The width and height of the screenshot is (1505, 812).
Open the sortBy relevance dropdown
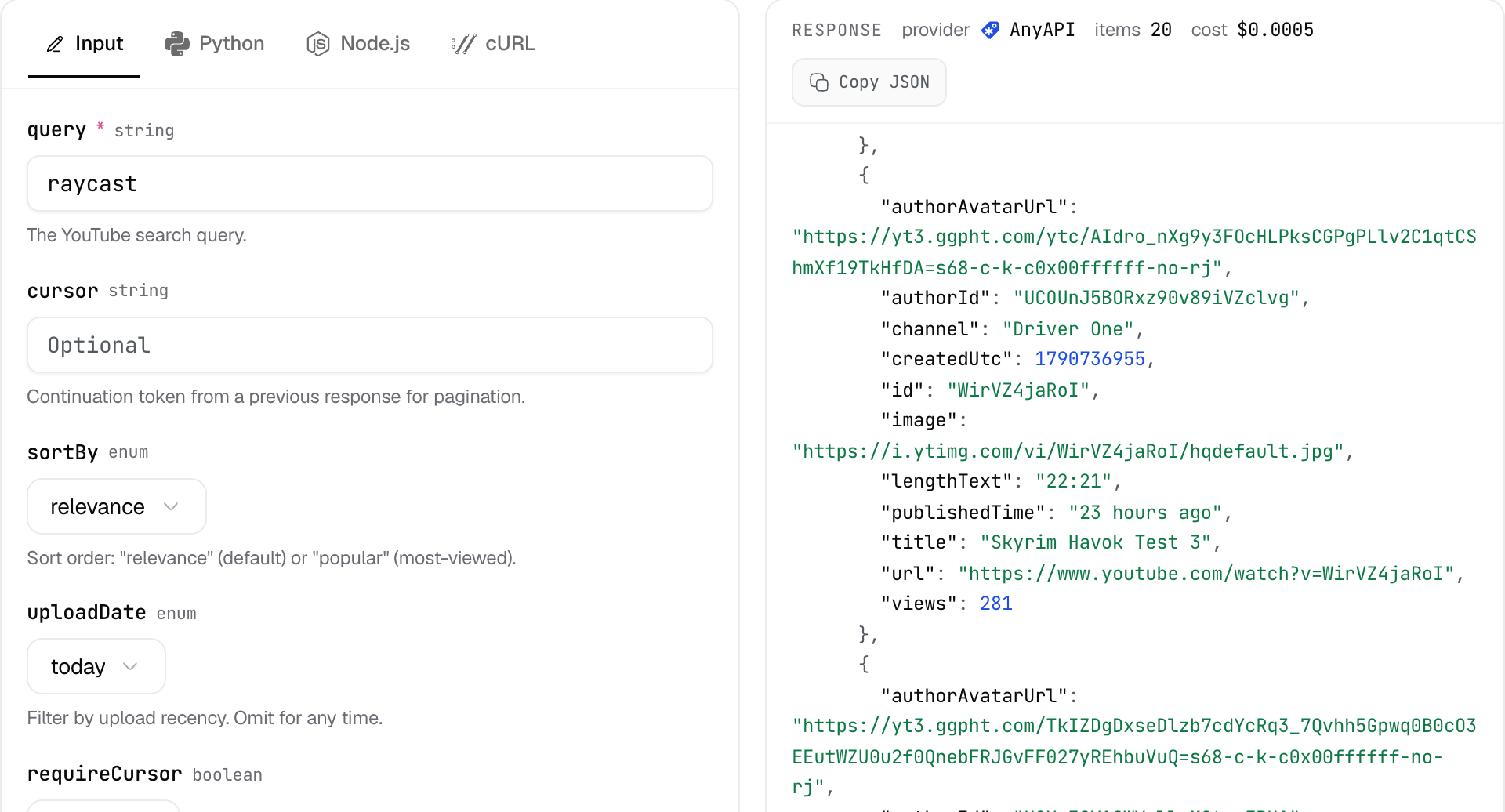click(117, 507)
